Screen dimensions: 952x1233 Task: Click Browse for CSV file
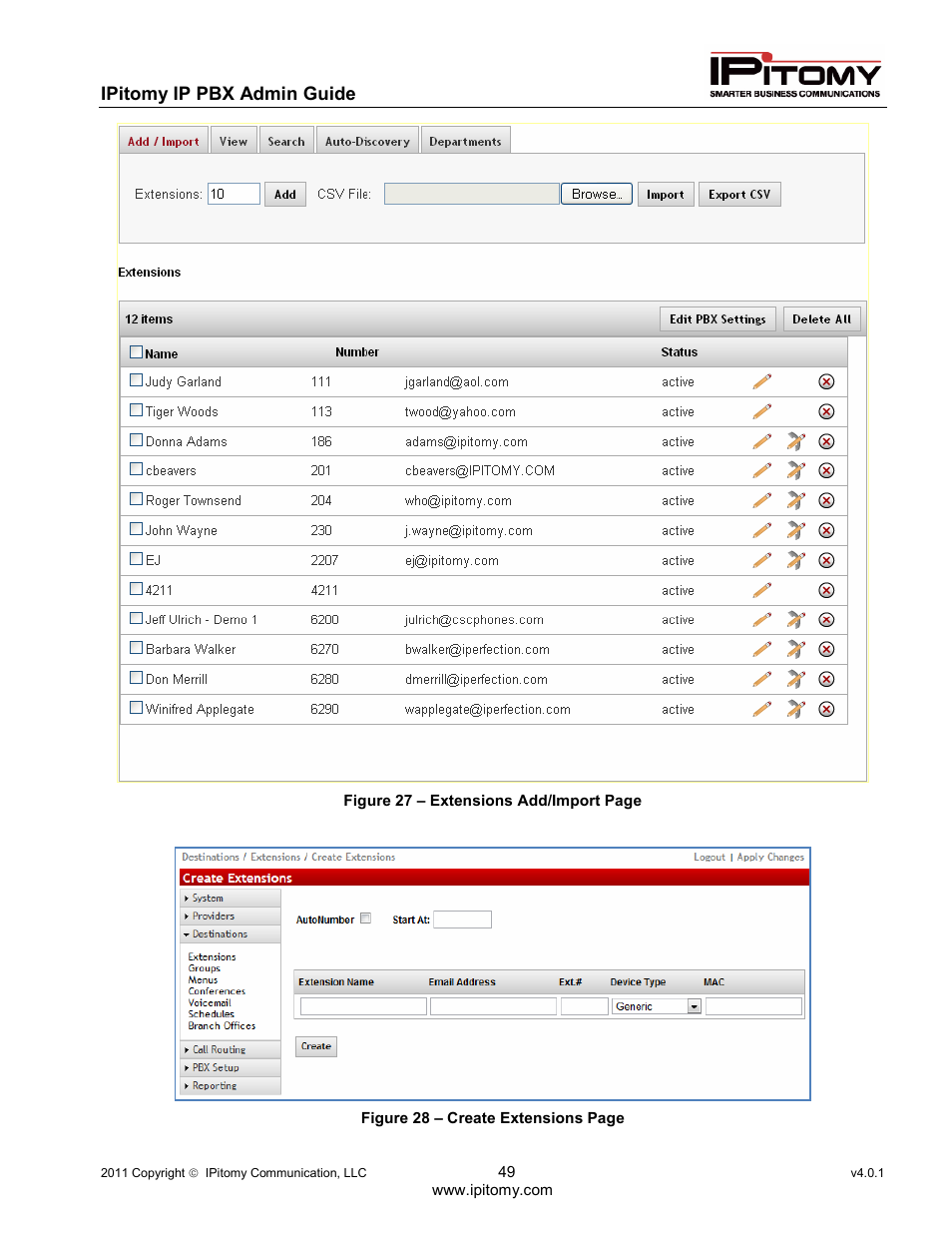(x=597, y=195)
